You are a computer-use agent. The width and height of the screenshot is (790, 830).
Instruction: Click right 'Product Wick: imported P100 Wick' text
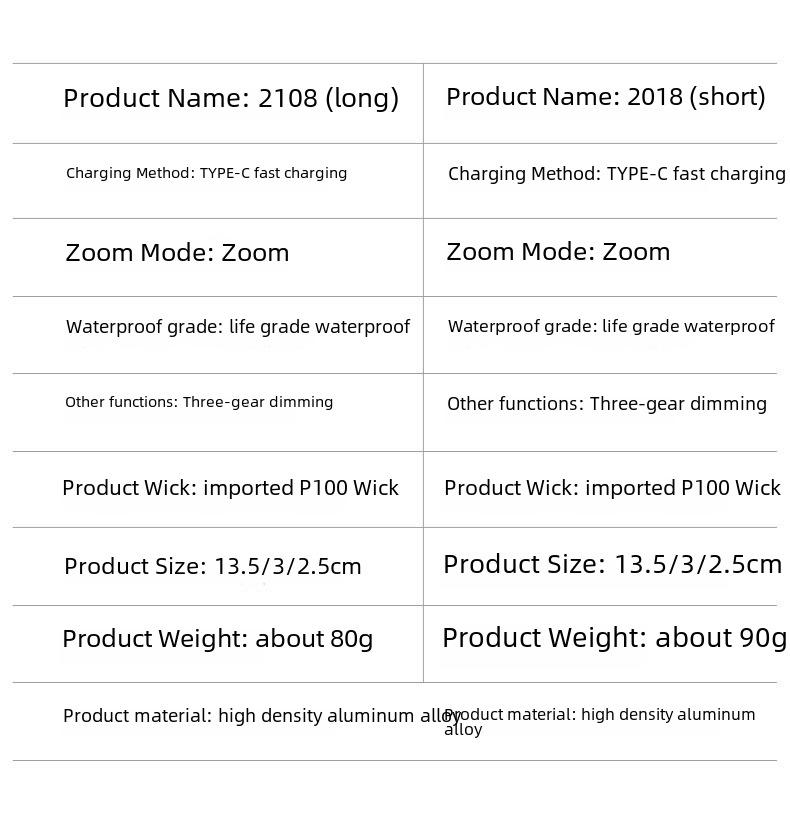[x=612, y=488]
